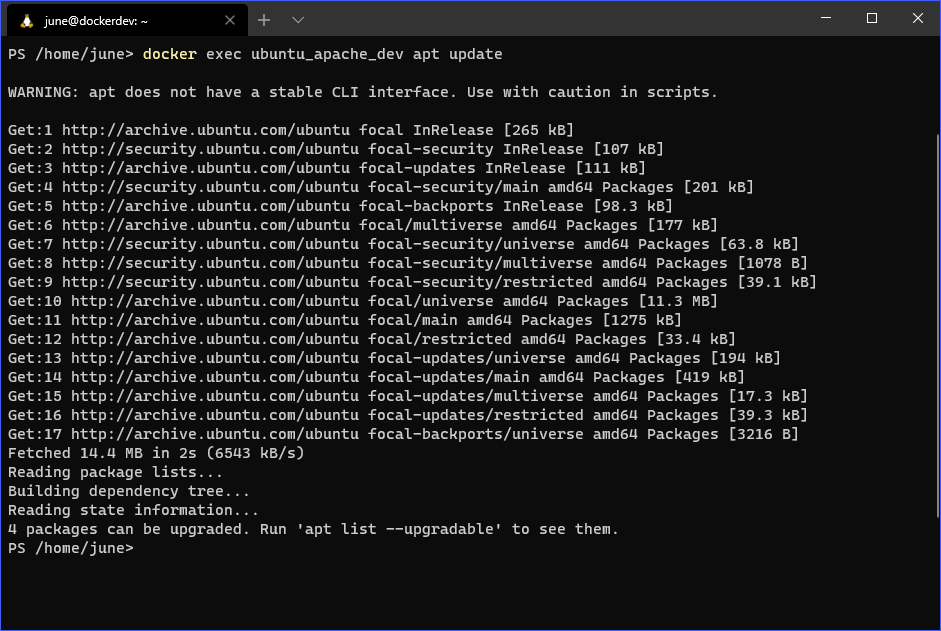The image size is (941, 631).
Task: Click the '[265 kB]' size value
Action: (538, 130)
